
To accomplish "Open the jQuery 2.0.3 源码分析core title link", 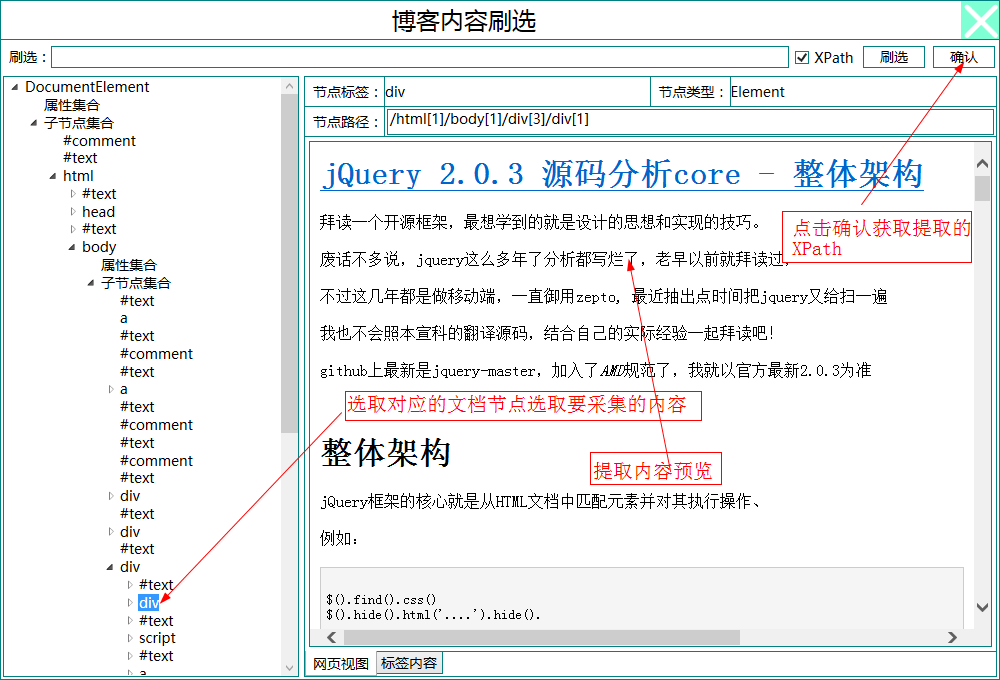I will pos(622,174).
